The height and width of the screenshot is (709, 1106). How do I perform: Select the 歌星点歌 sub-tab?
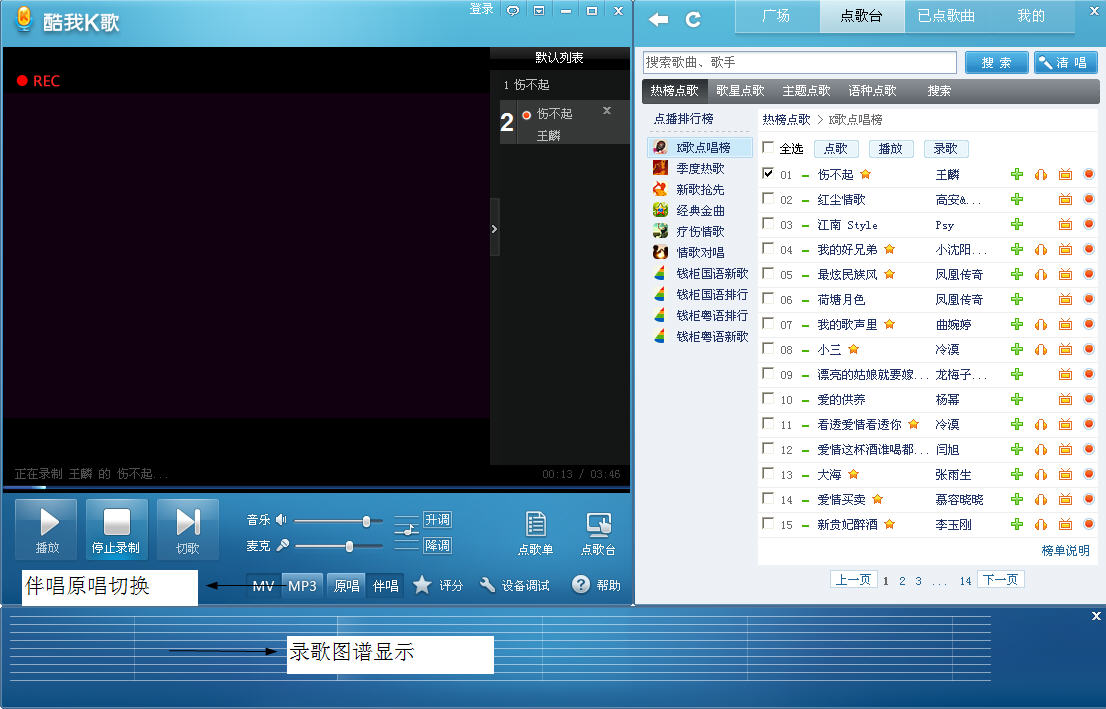(x=740, y=91)
